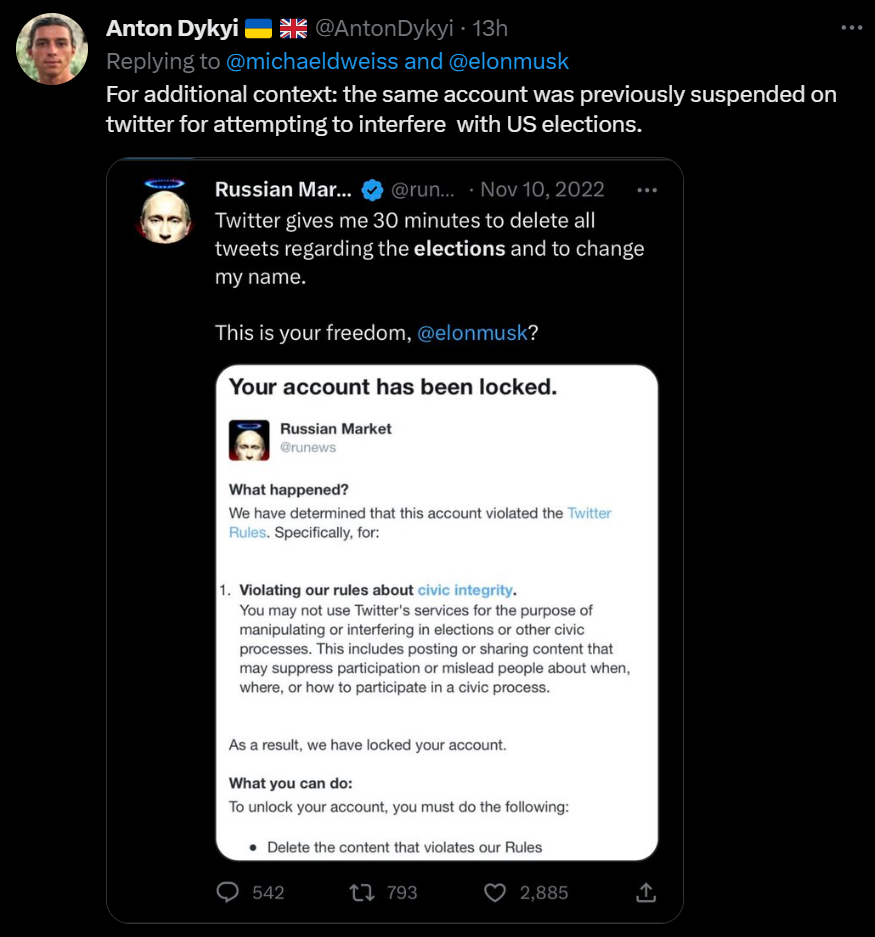
Task: Click the share icon on quoted tweet
Action: pyautogui.click(x=646, y=892)
